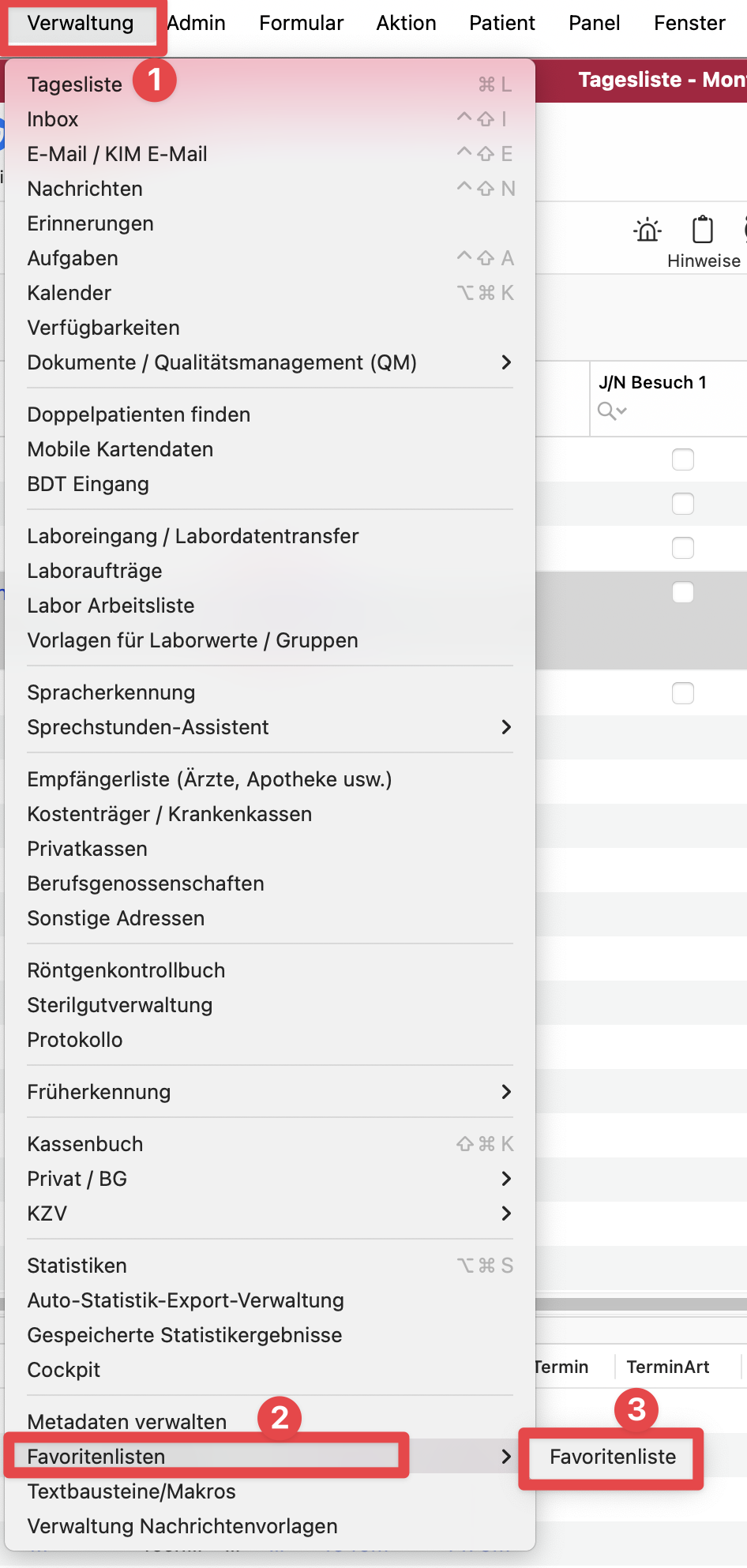Open Kalender from the Verwaltung menu
This screenshot has width=747, height=1568.
click(x=69, y=293)
